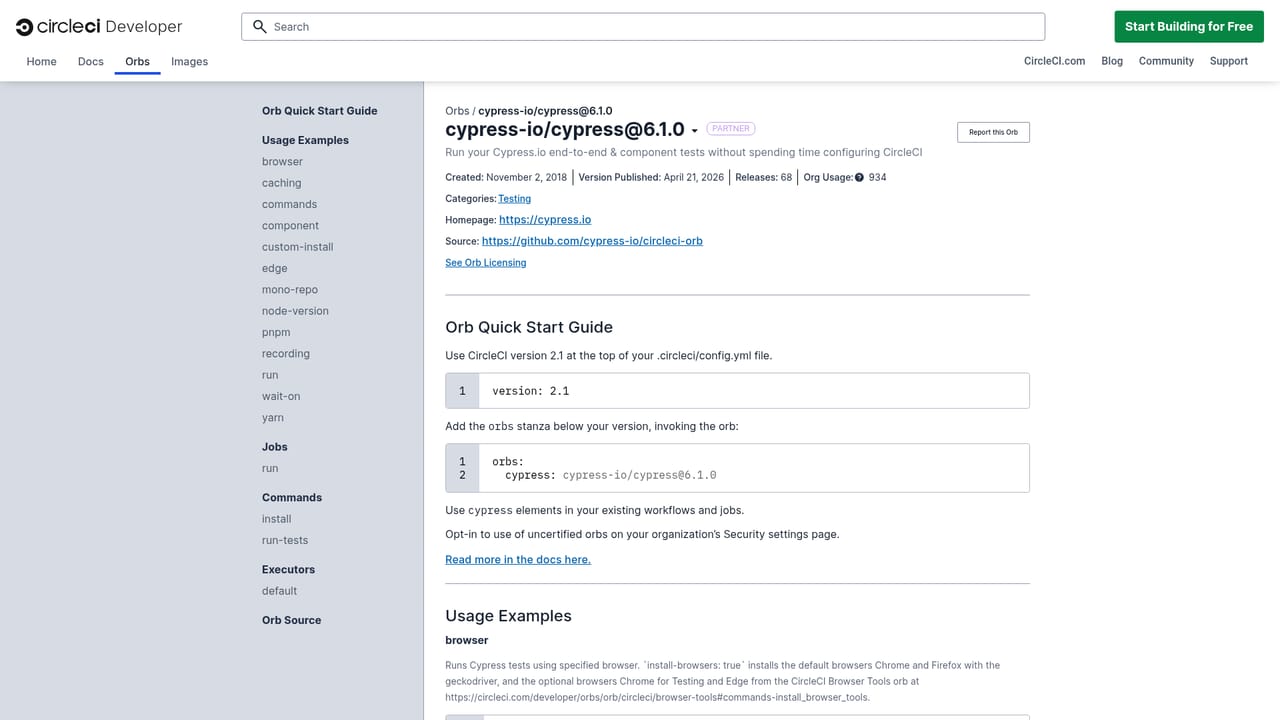
Task: Select custom-install example in sidebar
Action: 297,247
